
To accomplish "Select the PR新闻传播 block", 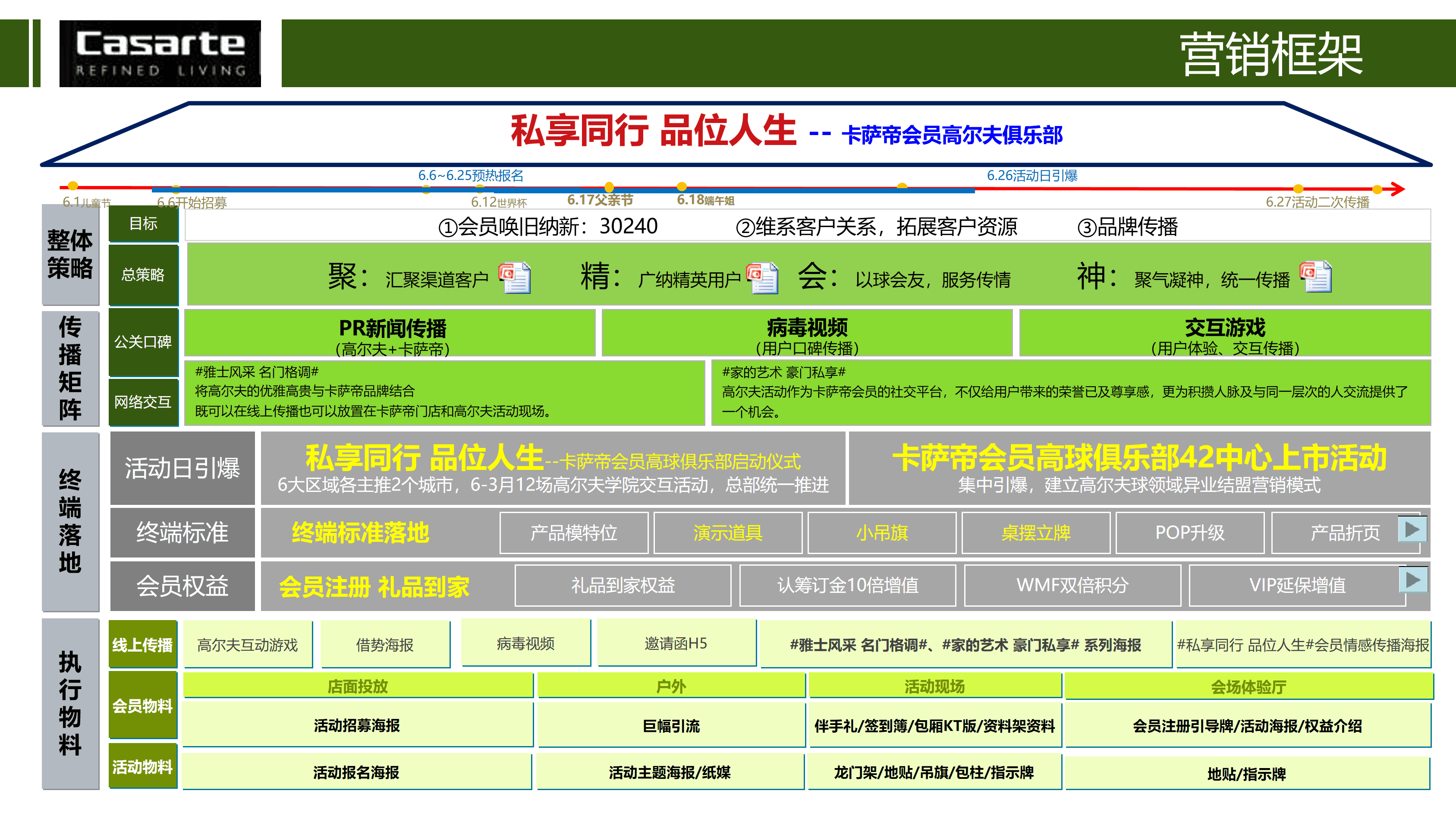I will [x=390, y=333].
